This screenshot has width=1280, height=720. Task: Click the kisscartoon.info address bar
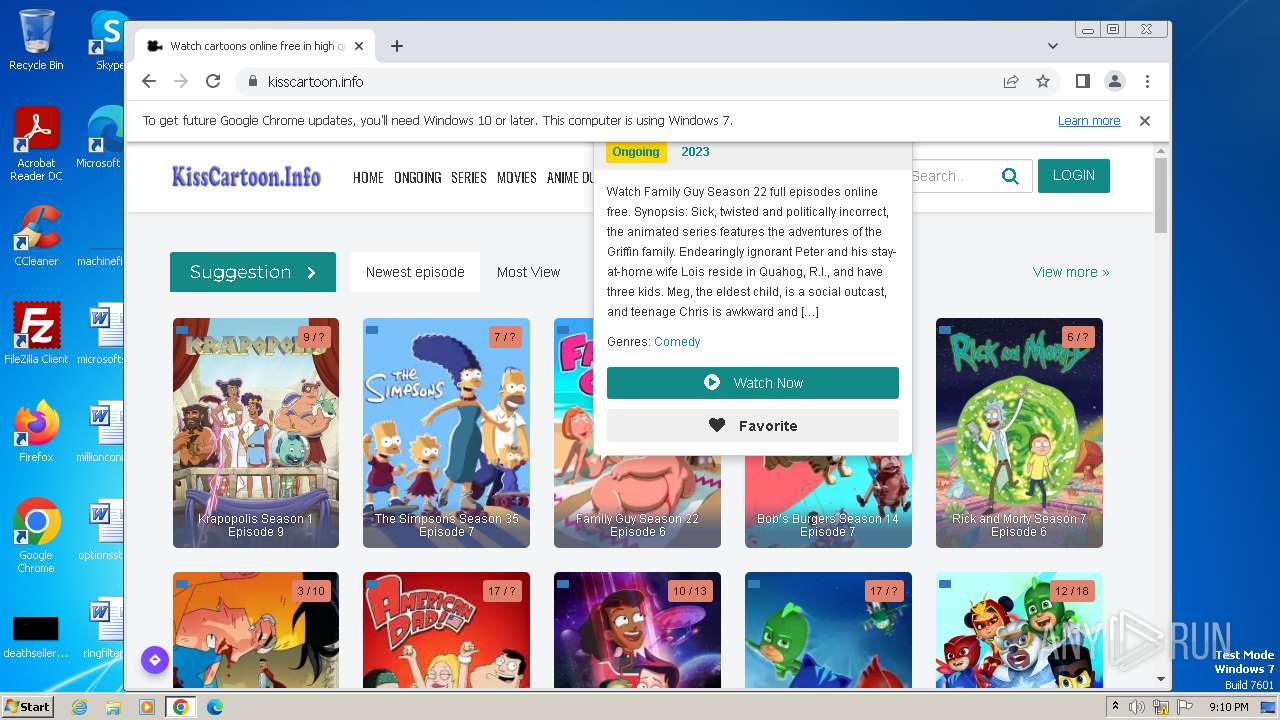click(620, 82)
